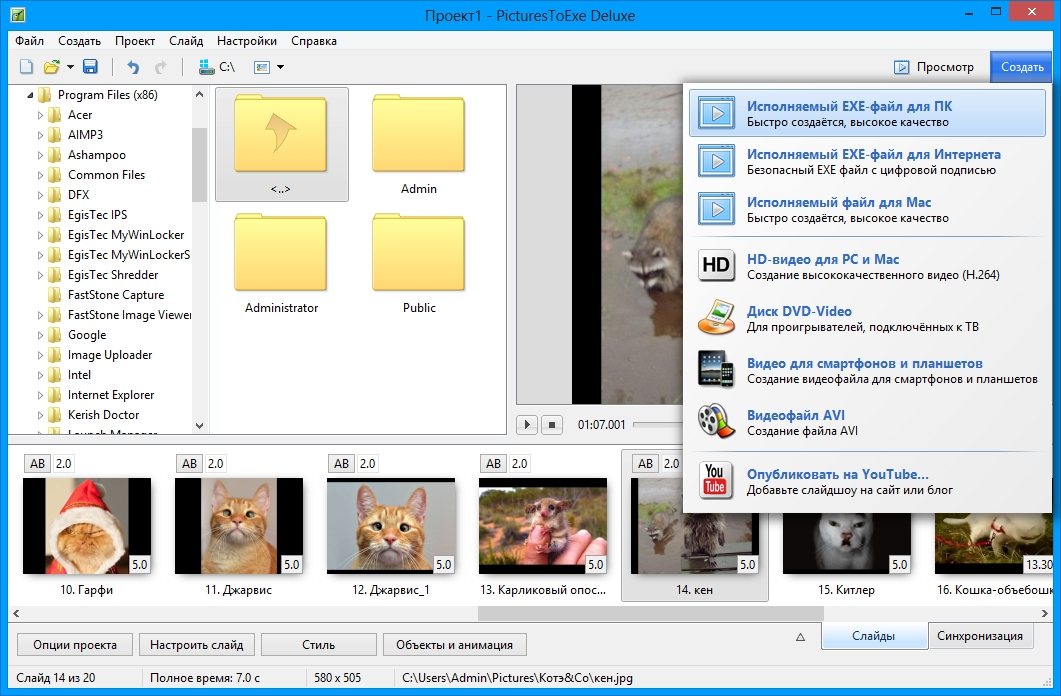Click the AB transition icon on Джарвис_1 slide
The image size is (1061, 696).
[341, 463]
